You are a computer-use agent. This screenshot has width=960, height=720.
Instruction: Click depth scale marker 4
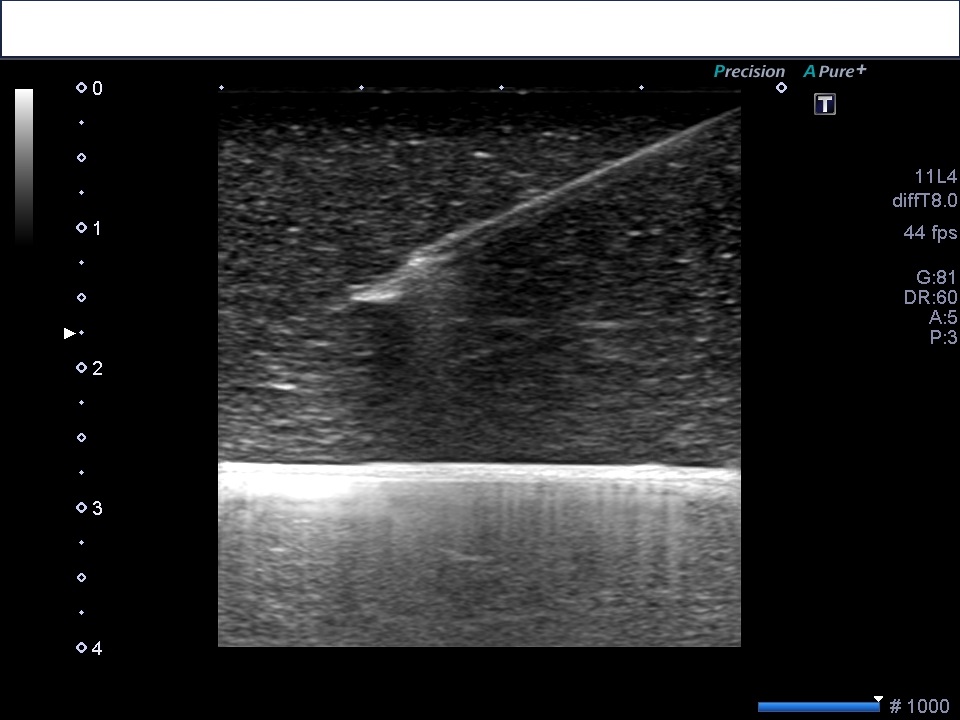89,648
